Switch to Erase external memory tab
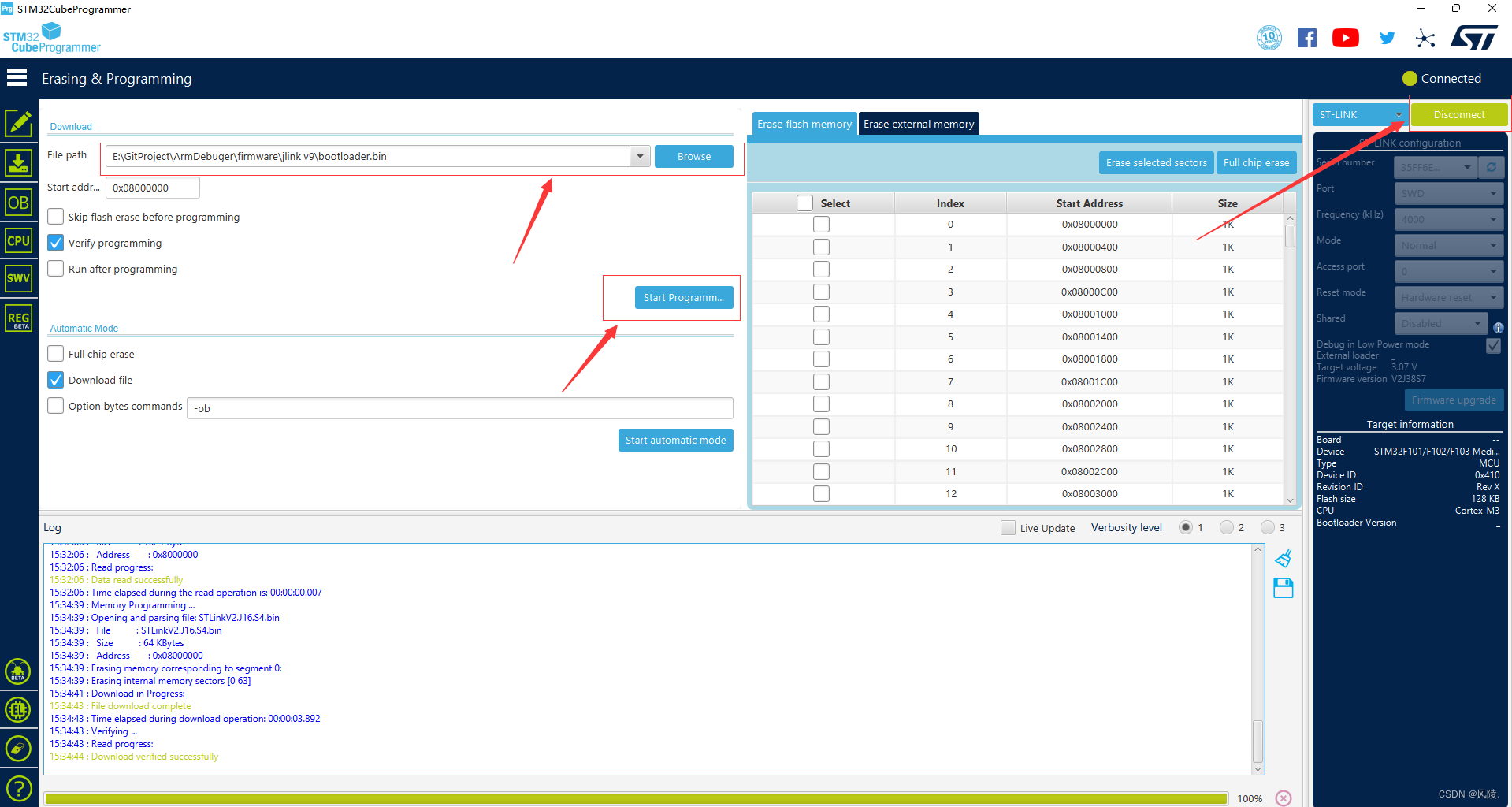 coord(919,124)
